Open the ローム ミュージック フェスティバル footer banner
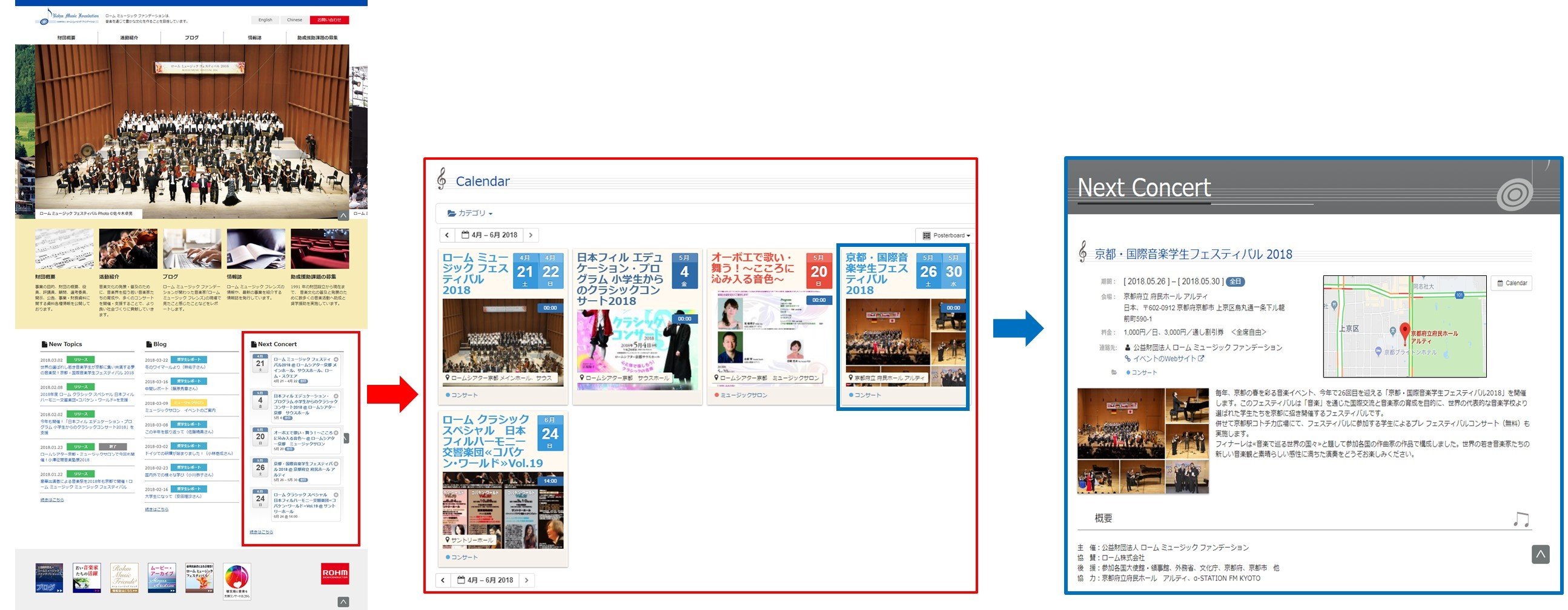Viewport: 1568px width, 610px height. coord(200,578)
